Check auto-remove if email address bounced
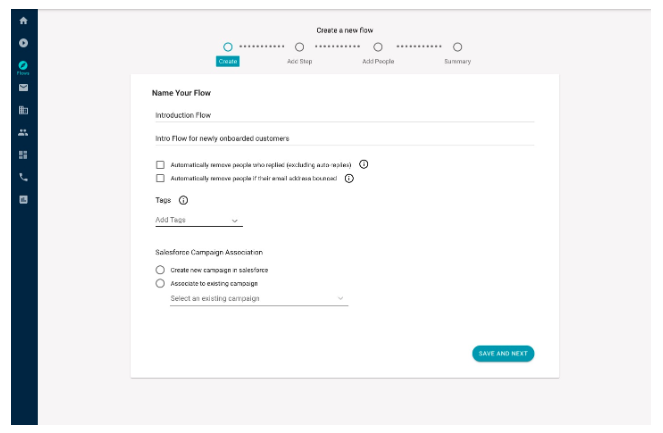This screenshot has height=433, width=663. 160,178
